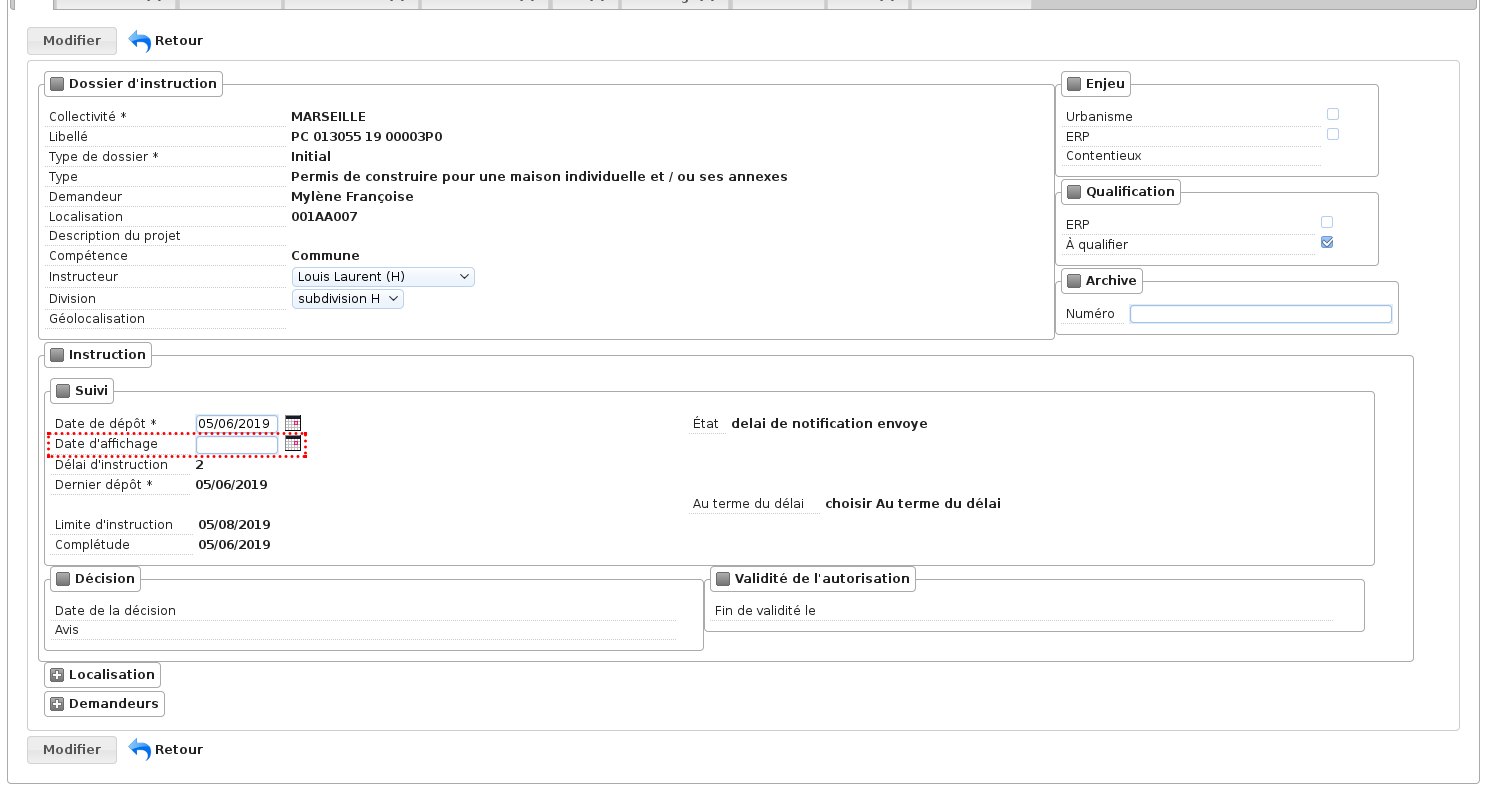Expand the Localisation section

point(57,675)
